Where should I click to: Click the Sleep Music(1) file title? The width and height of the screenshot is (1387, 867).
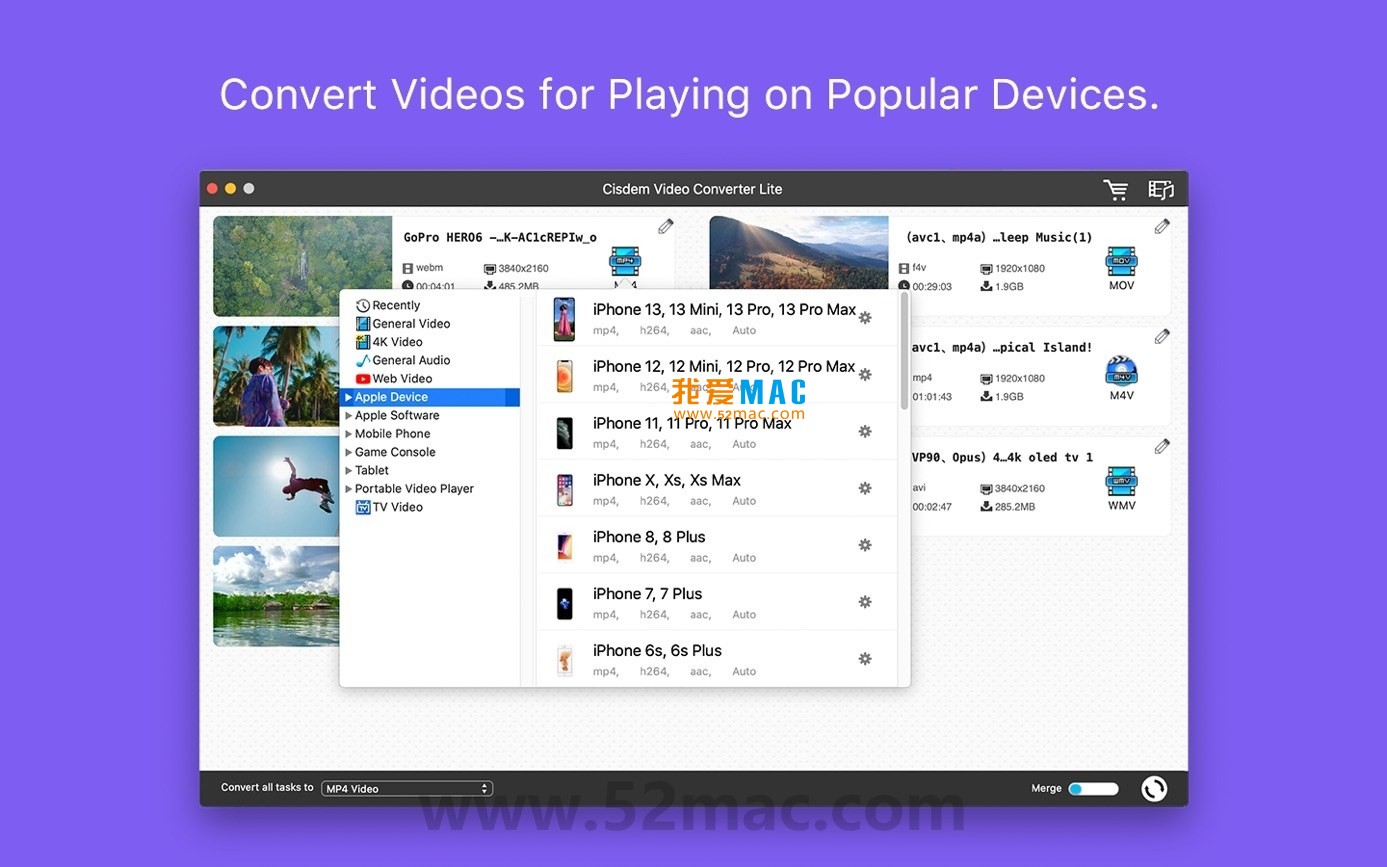[999, 238]
